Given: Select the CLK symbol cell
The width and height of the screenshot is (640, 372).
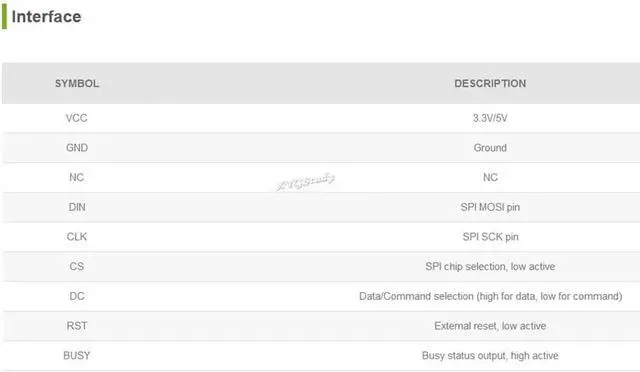Looking at the screenshot, I should click(x=77, y=237).
